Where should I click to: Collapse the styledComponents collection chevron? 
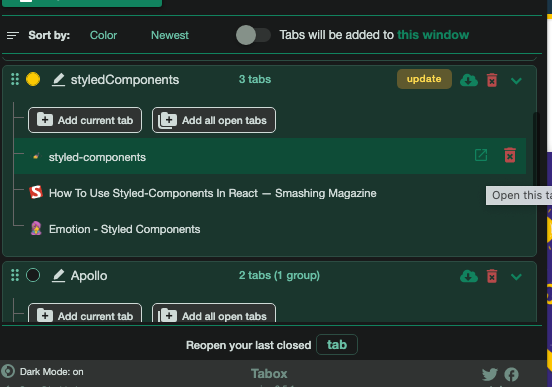tap(516, 81)
